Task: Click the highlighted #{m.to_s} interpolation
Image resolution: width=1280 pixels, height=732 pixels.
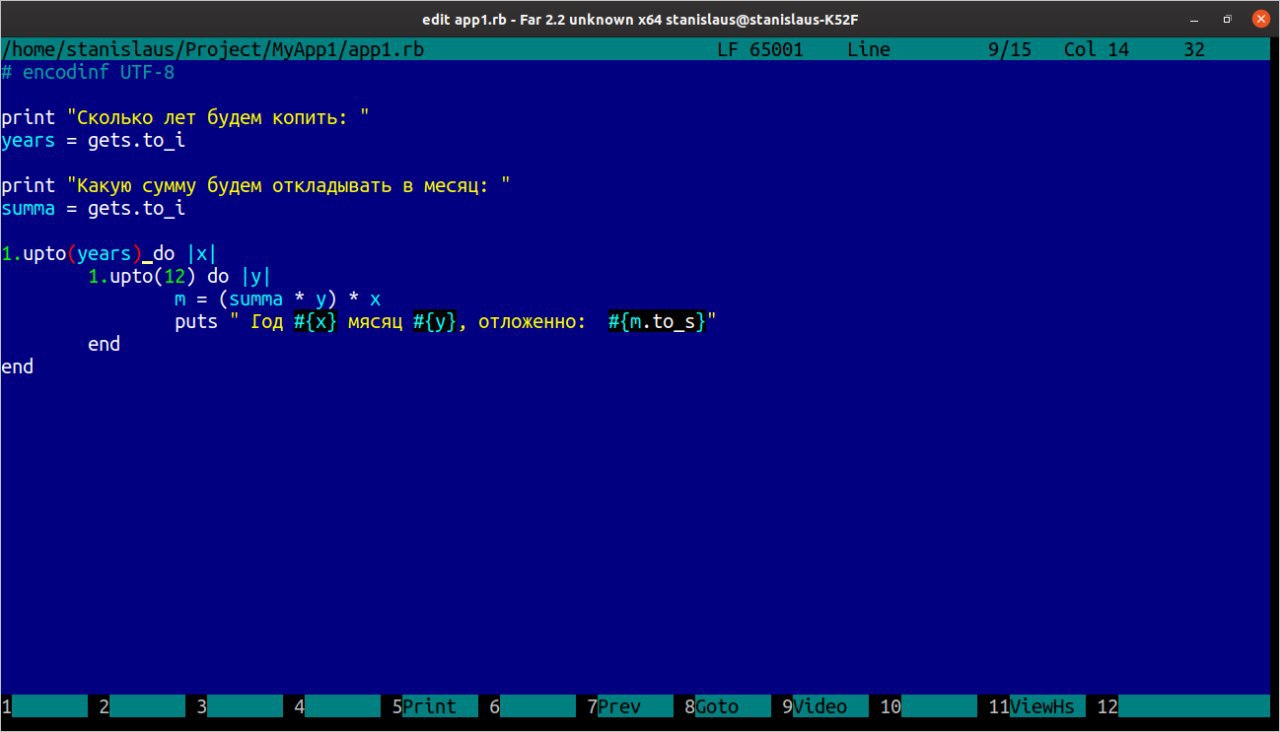Action: 657,321
